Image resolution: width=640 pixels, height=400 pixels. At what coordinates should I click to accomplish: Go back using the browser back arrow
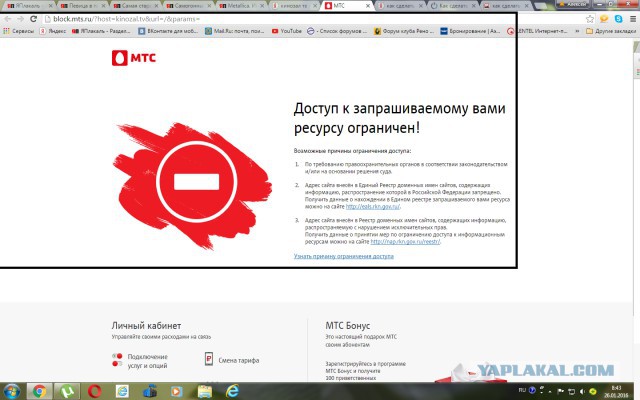8,19
